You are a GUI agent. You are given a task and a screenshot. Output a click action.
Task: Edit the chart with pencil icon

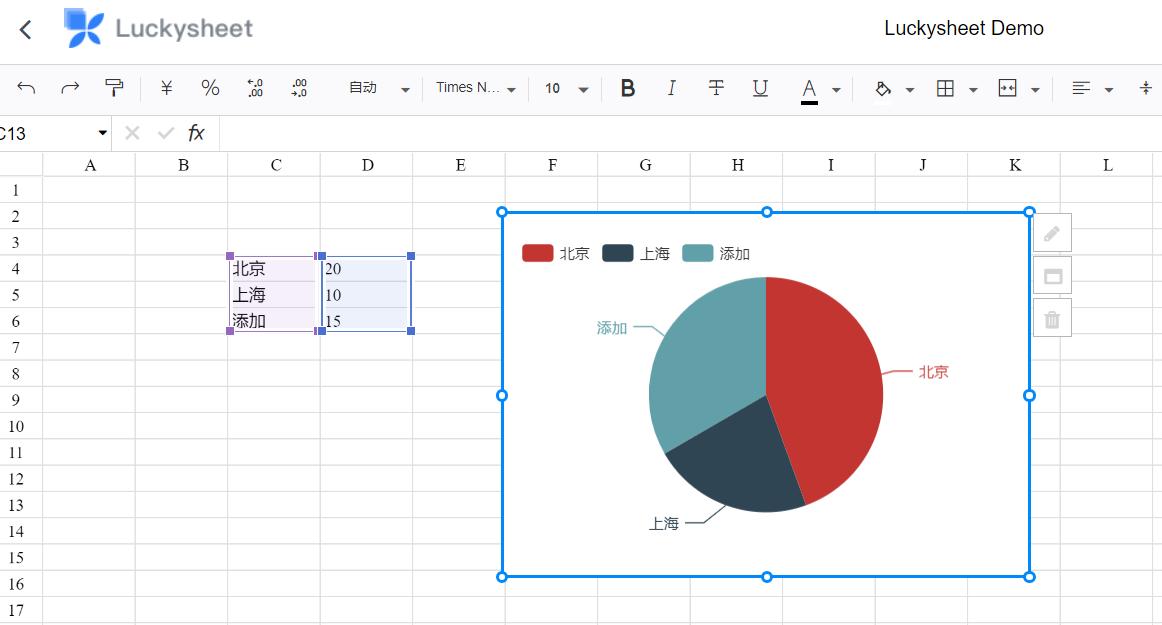tap(1052, 234)
